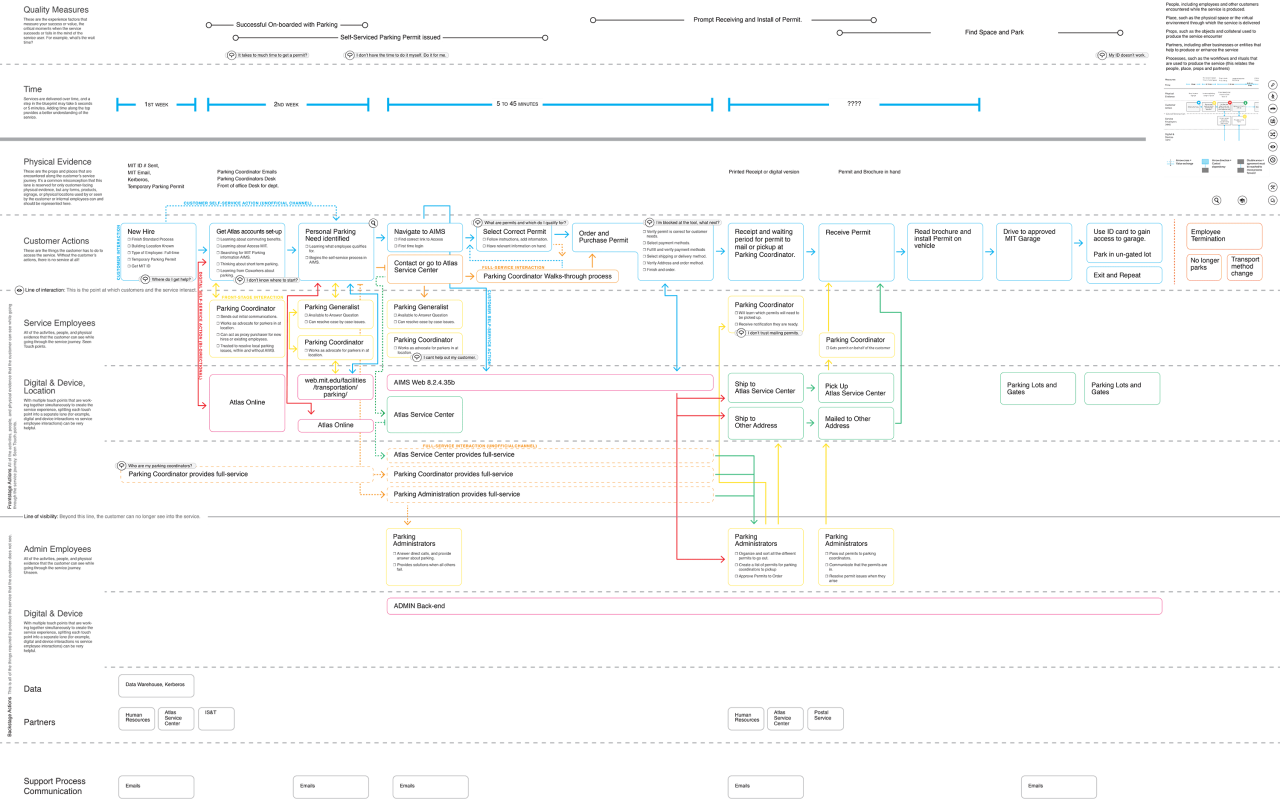Image resolution: width=1280 pixels, height=800 pixels.
Task: Click the 'ADMIN Back-end' bar
Action: tap(774, 606)
